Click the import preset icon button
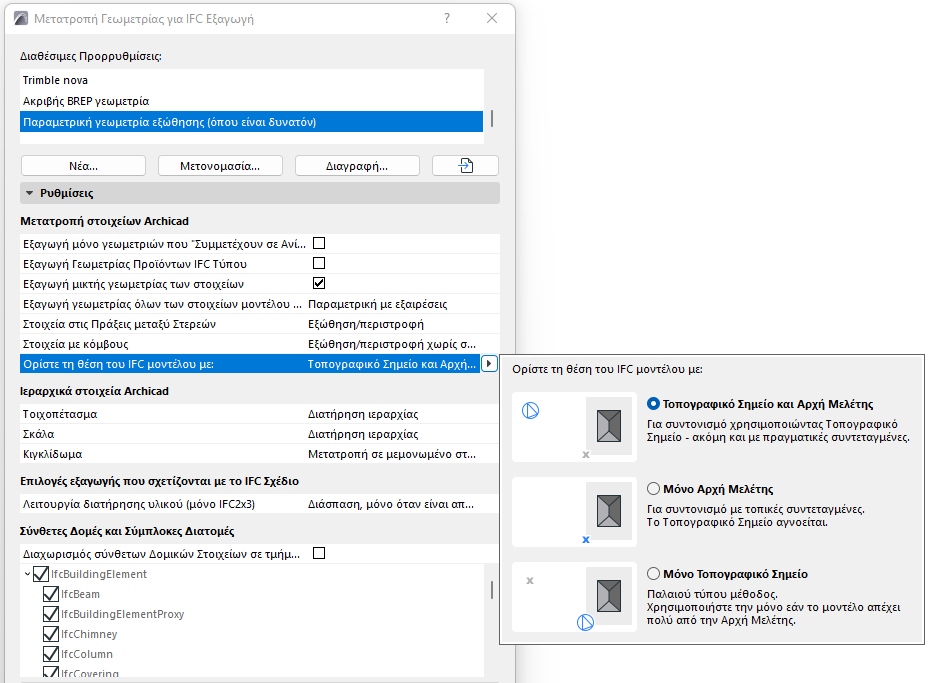 tap(465, 165)
